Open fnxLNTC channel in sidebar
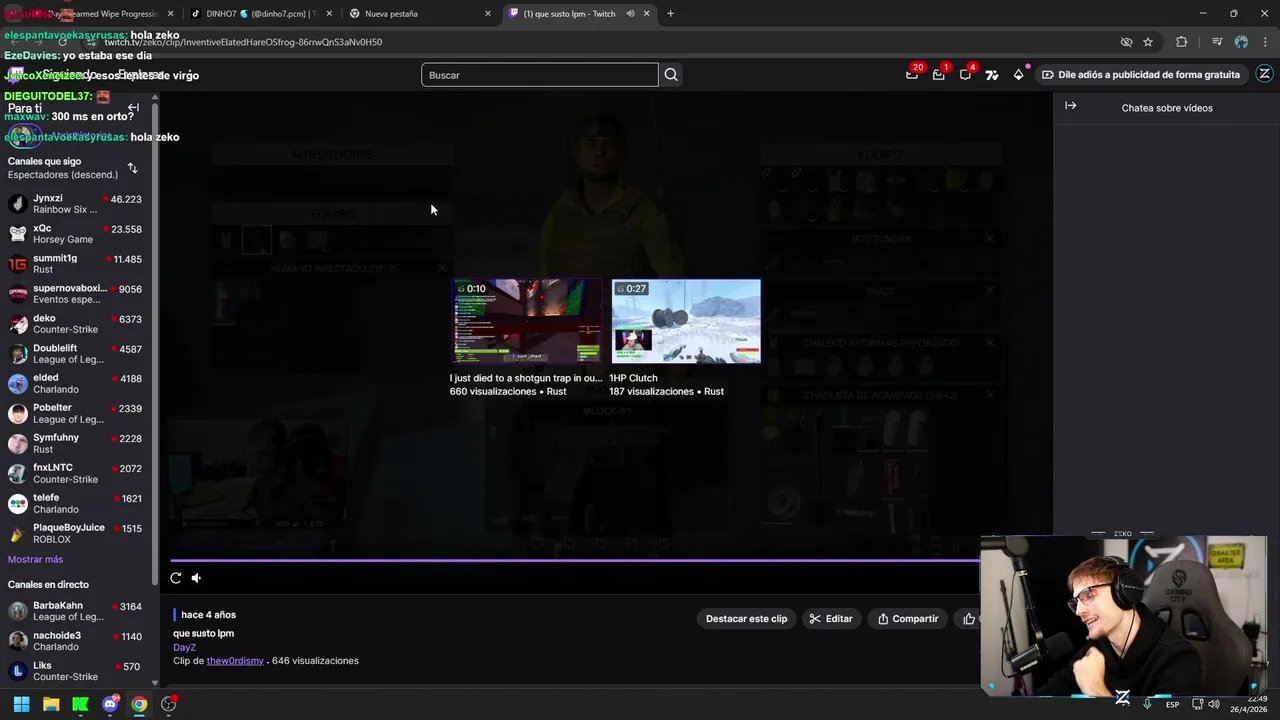Screen dimensions: 1280x720 pyautogui.click(x=76, y=474)
